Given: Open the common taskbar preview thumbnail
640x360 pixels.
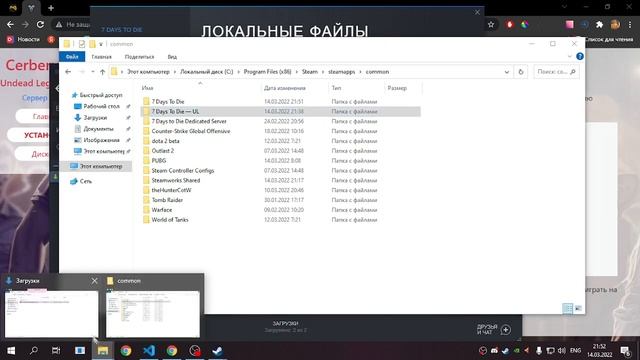Looking at the screenshot, I should [153, 314].
